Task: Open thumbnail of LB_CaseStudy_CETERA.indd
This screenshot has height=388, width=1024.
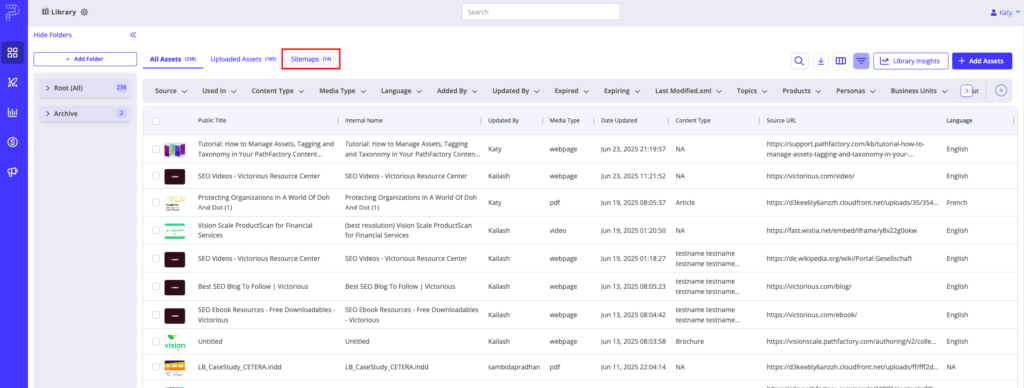Action: [174, 368]
